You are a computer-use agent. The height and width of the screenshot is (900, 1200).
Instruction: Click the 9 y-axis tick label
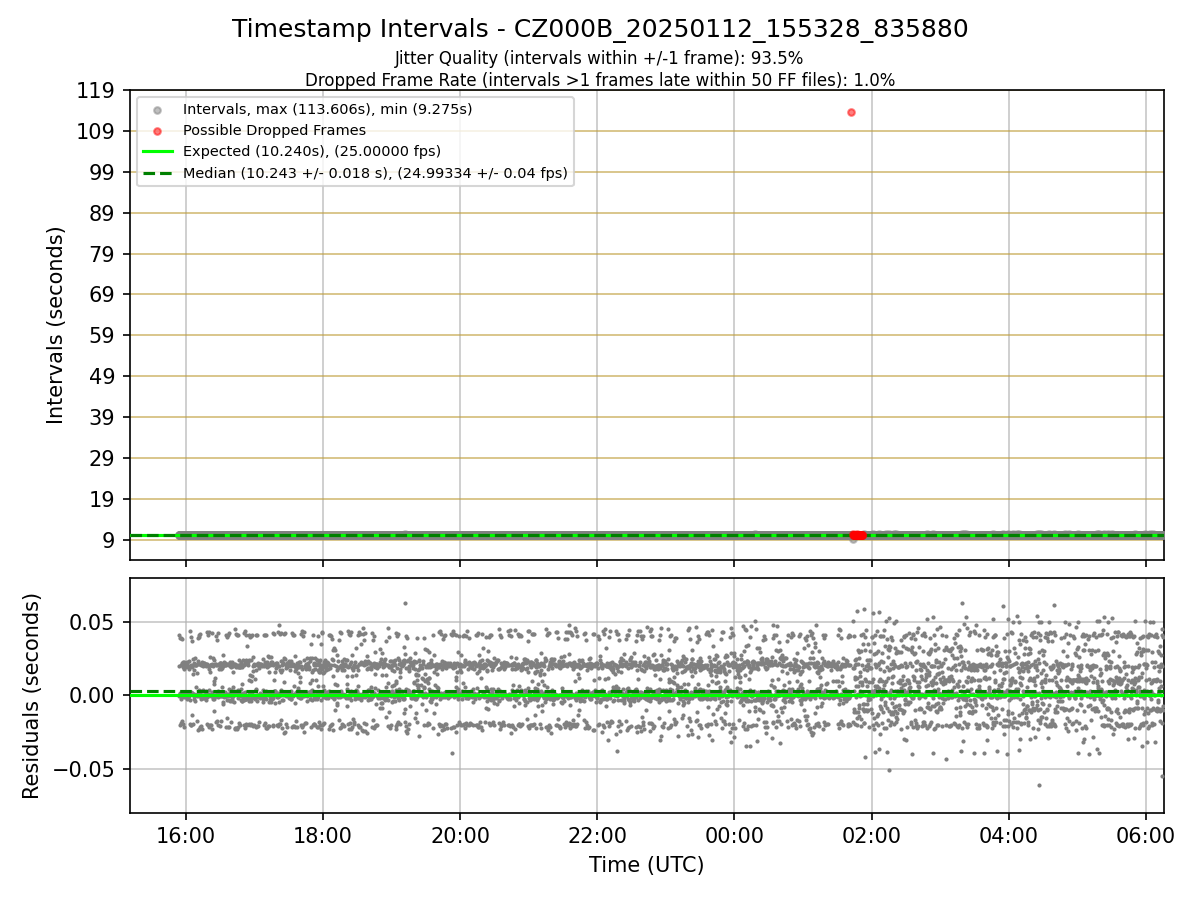pyautogui.click(x=110, y=540)
